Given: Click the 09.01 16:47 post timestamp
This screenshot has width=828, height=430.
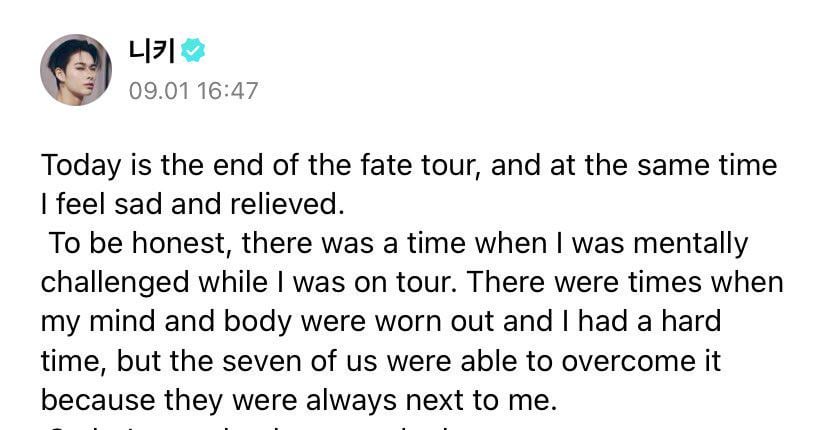Looking at the screenshot, I should (193, 91).
